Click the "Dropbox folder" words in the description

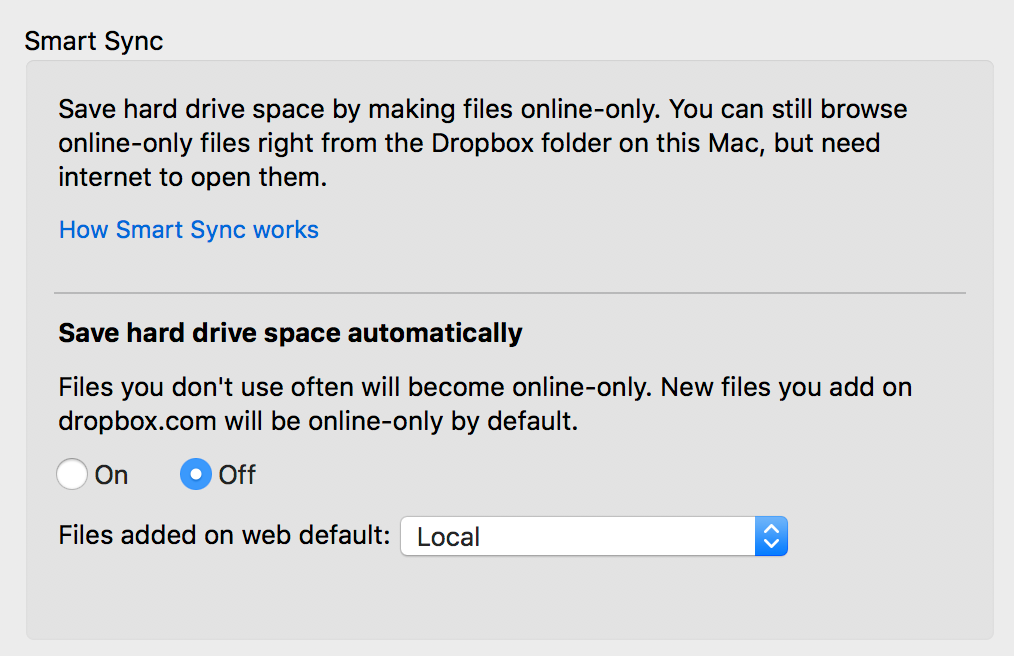coord(515,143)
